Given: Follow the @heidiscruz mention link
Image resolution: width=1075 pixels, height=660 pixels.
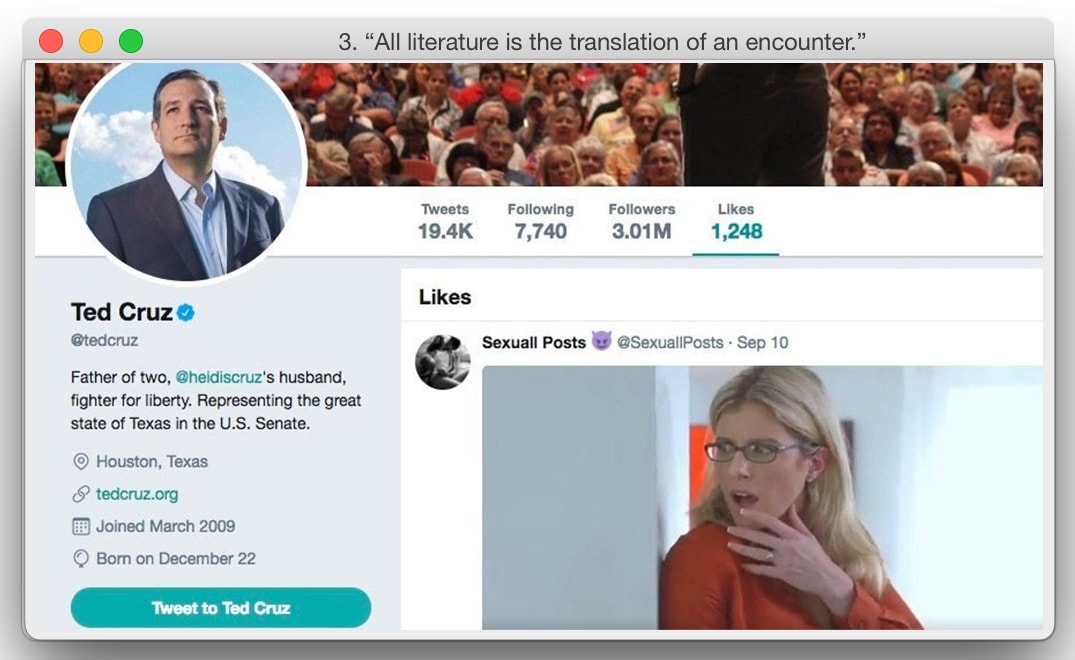Looking at the screenshot, I should (219, 377).
